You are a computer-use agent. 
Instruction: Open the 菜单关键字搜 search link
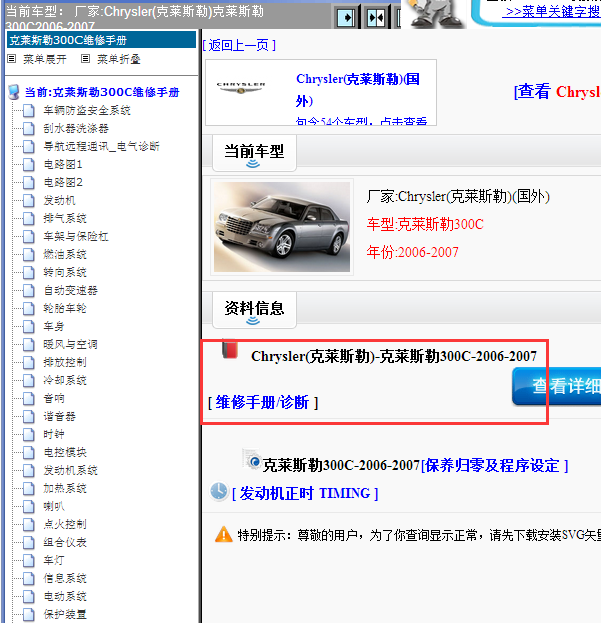(x=553, y=11)
